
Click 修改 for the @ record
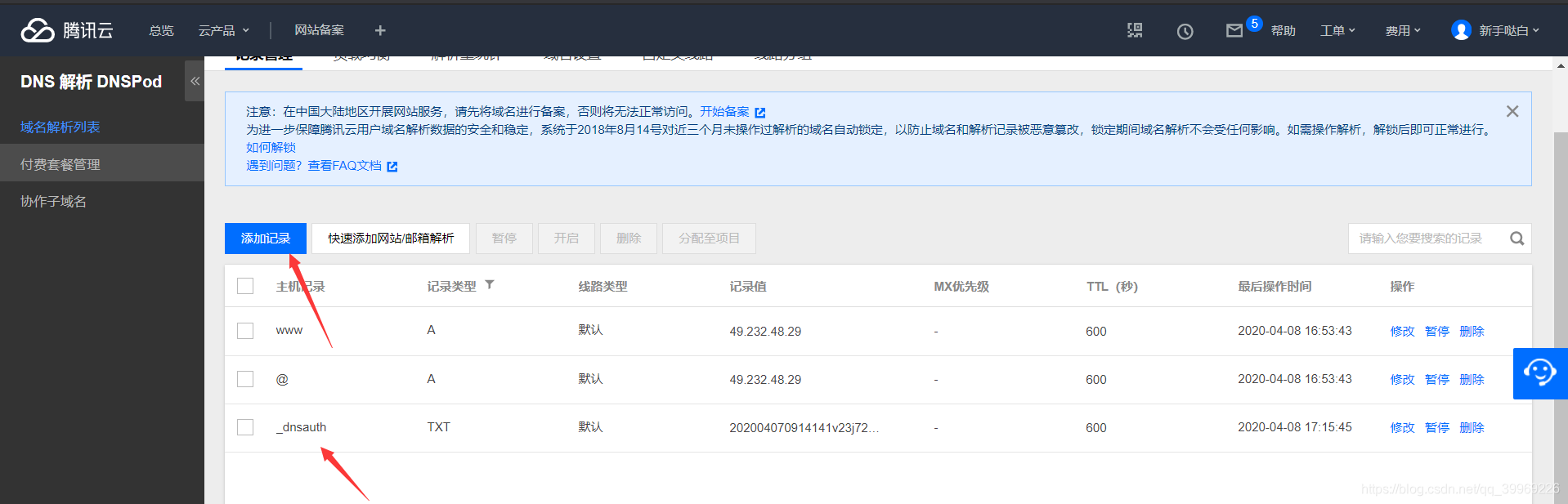click(1402, 379)
